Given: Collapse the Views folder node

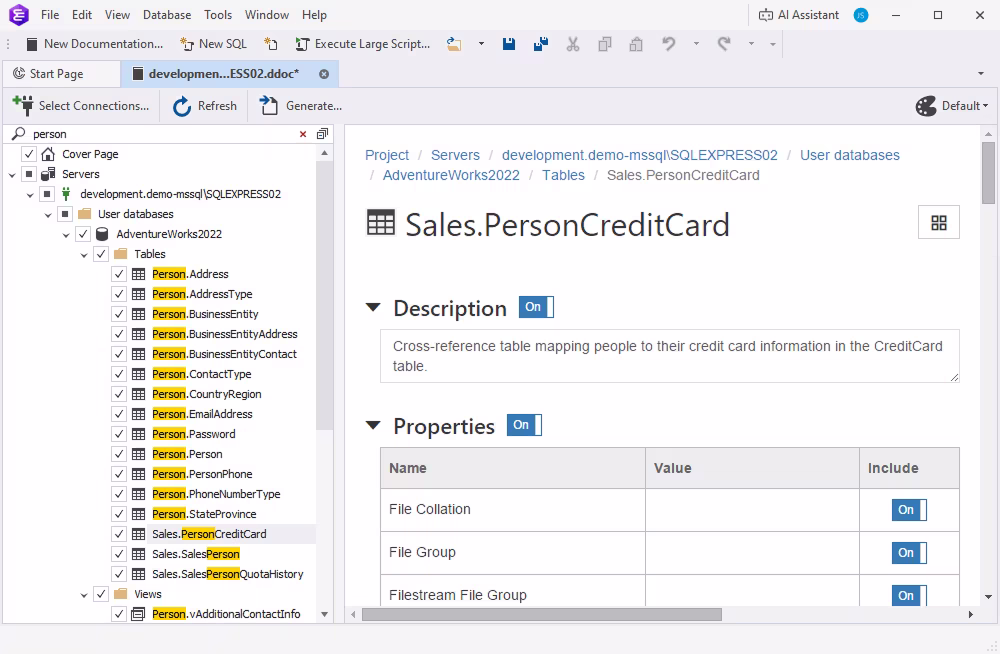Looking at the screenshot, I should point(84,595).
